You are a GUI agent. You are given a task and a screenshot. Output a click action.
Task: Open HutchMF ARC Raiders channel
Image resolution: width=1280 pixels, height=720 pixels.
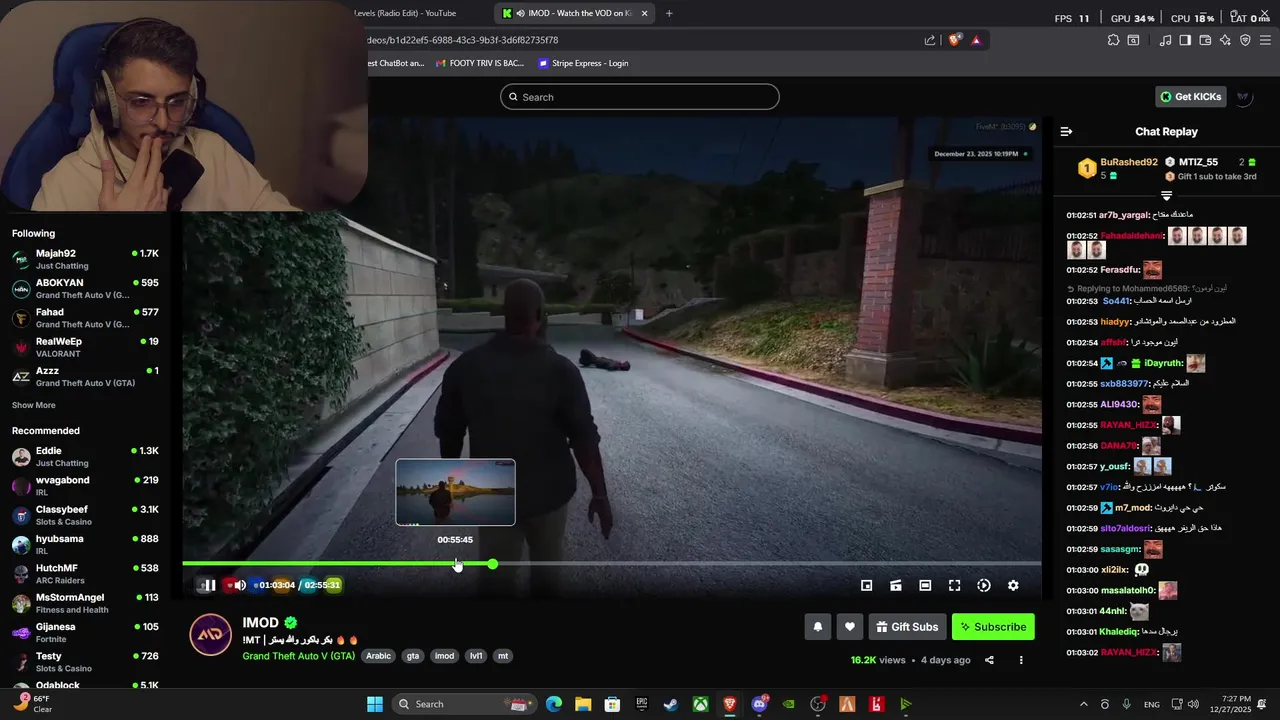tap(85, 574)
